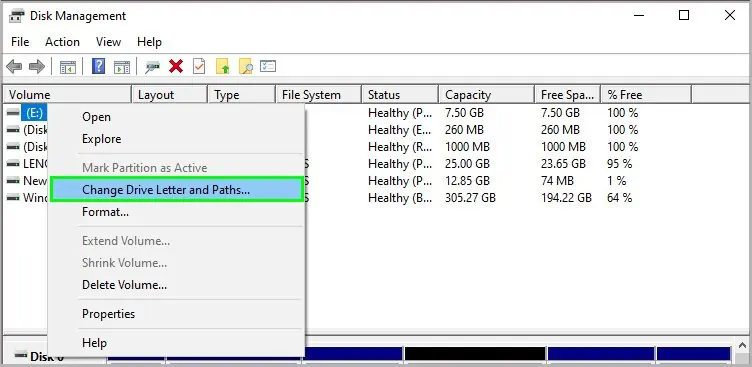Screen dimensions: 752x367
Task: Click the 12.85 GB capacity cell
Action: coord(468,181)
